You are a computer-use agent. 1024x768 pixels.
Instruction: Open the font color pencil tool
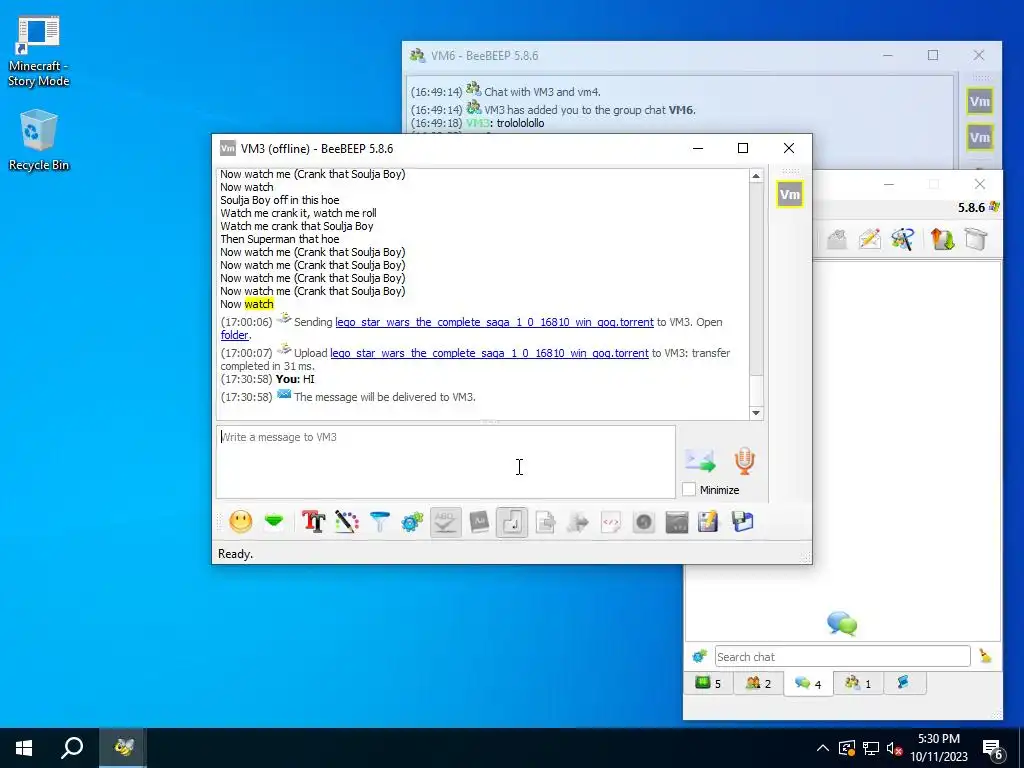(347, 522)
